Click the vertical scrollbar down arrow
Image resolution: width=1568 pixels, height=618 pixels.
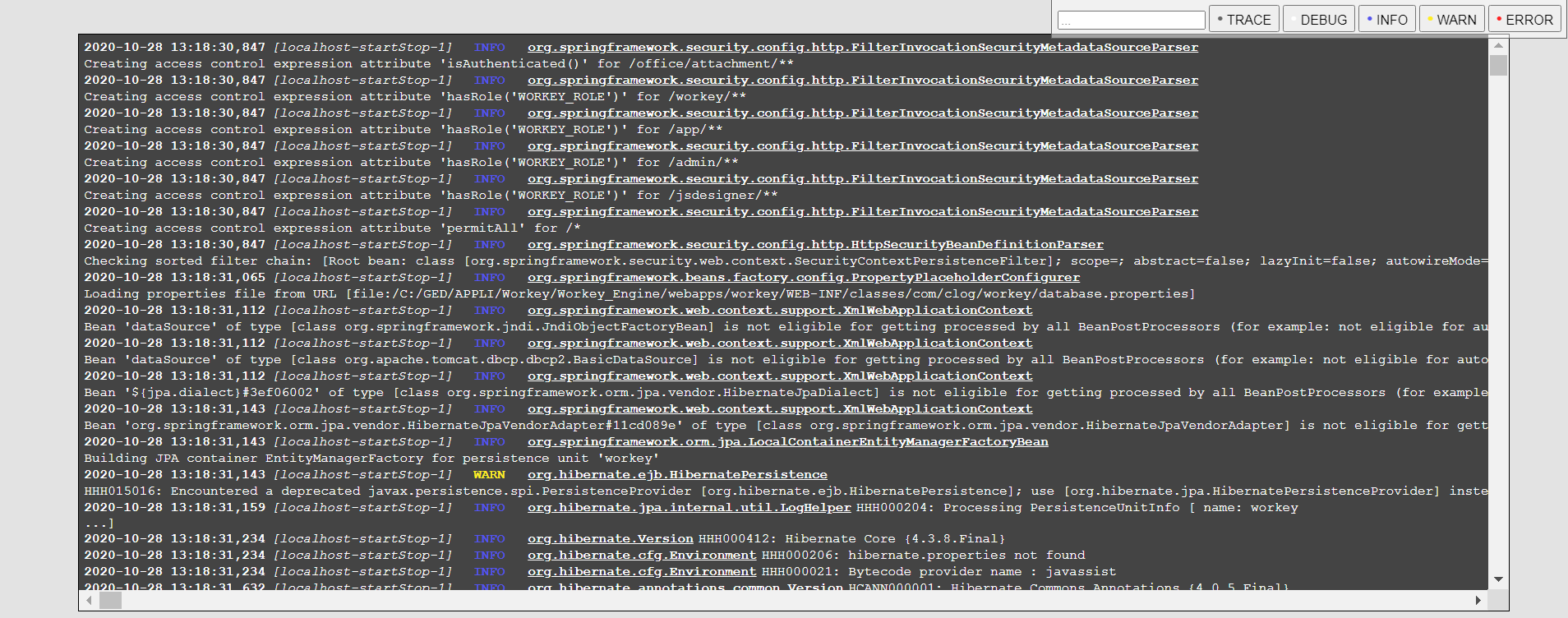(x=1498, y=579)
